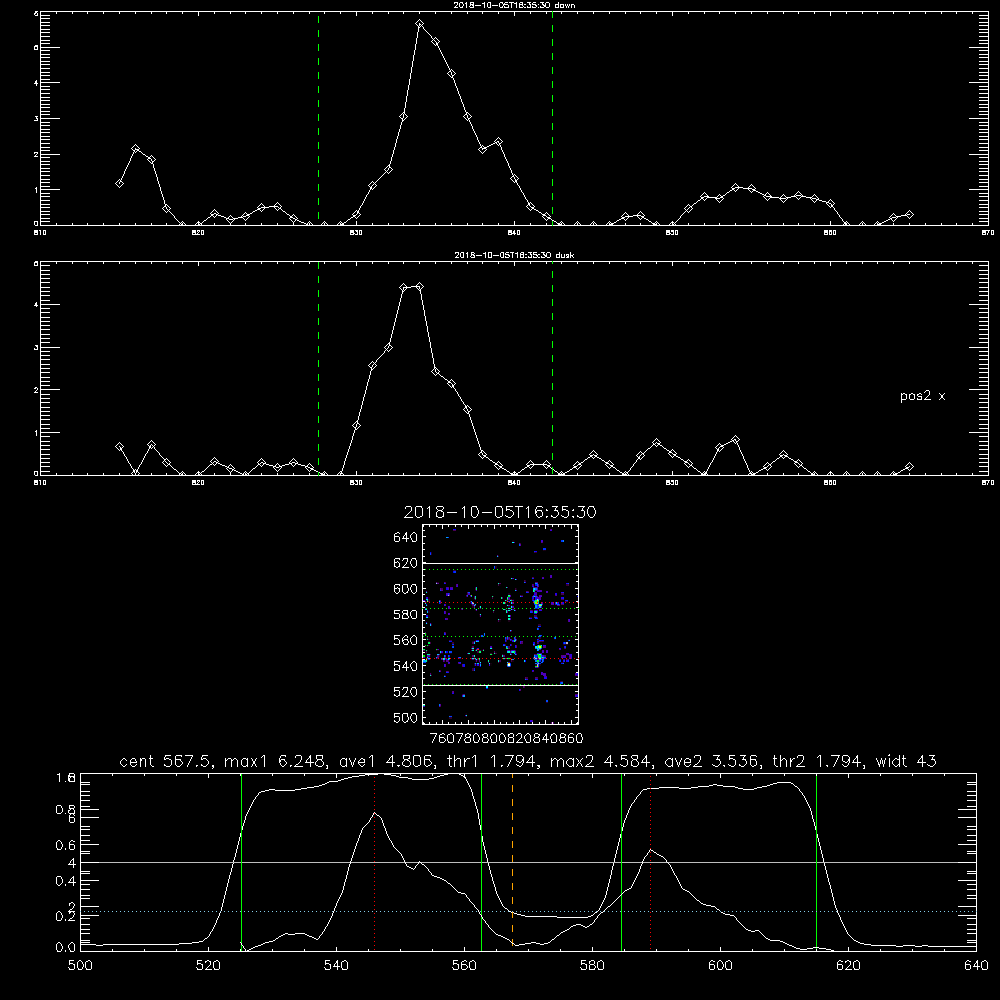The image size is (1000, 1000).
Task: Click the crowded x-axis labels under spectral image
Action: (507, 739)
